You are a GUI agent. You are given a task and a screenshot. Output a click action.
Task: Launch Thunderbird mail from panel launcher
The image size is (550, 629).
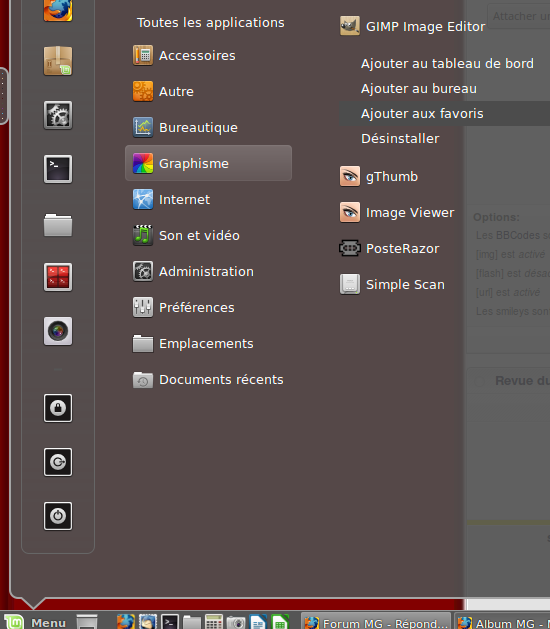pos(148,622)
